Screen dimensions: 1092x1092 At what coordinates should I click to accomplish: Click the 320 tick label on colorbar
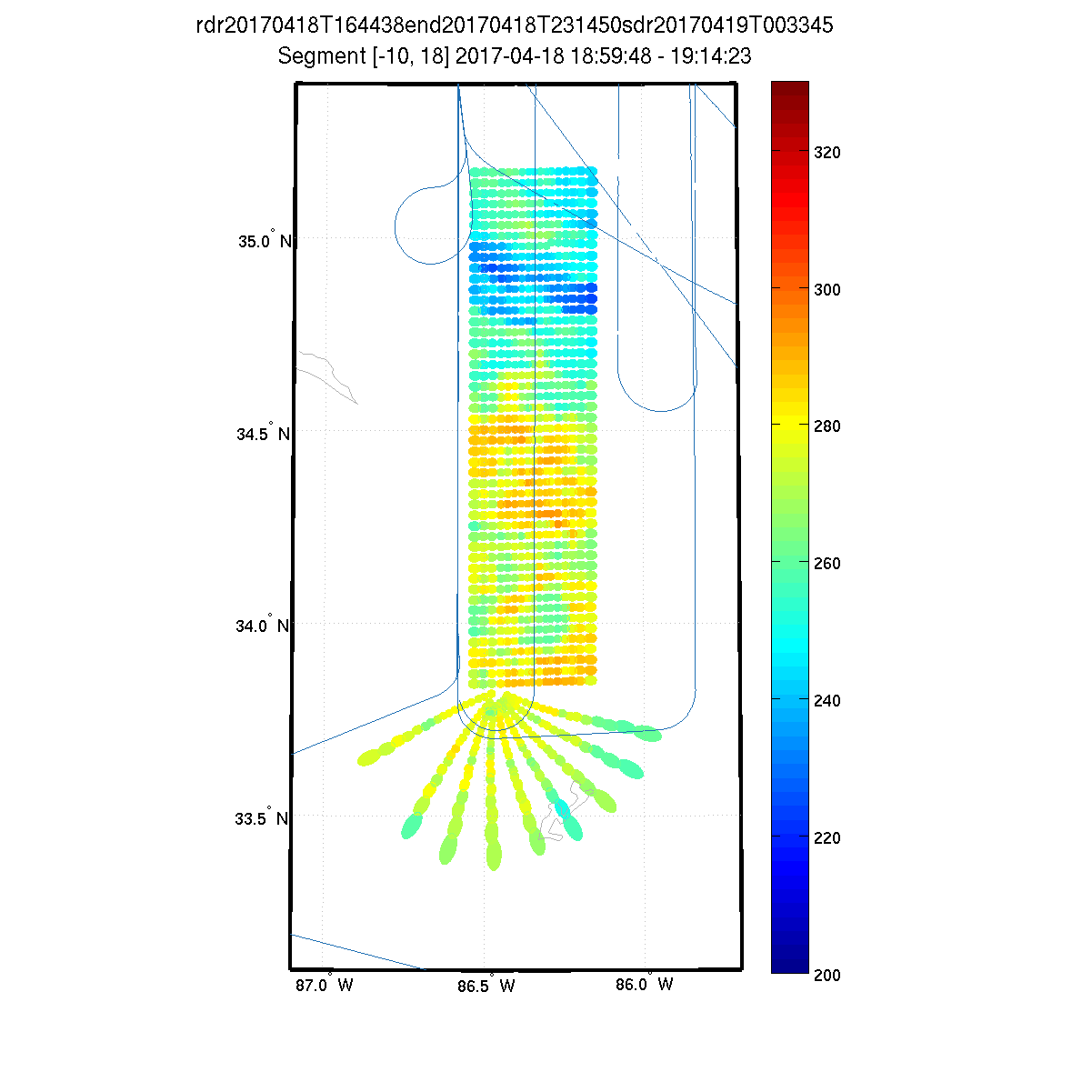[827, 153]
